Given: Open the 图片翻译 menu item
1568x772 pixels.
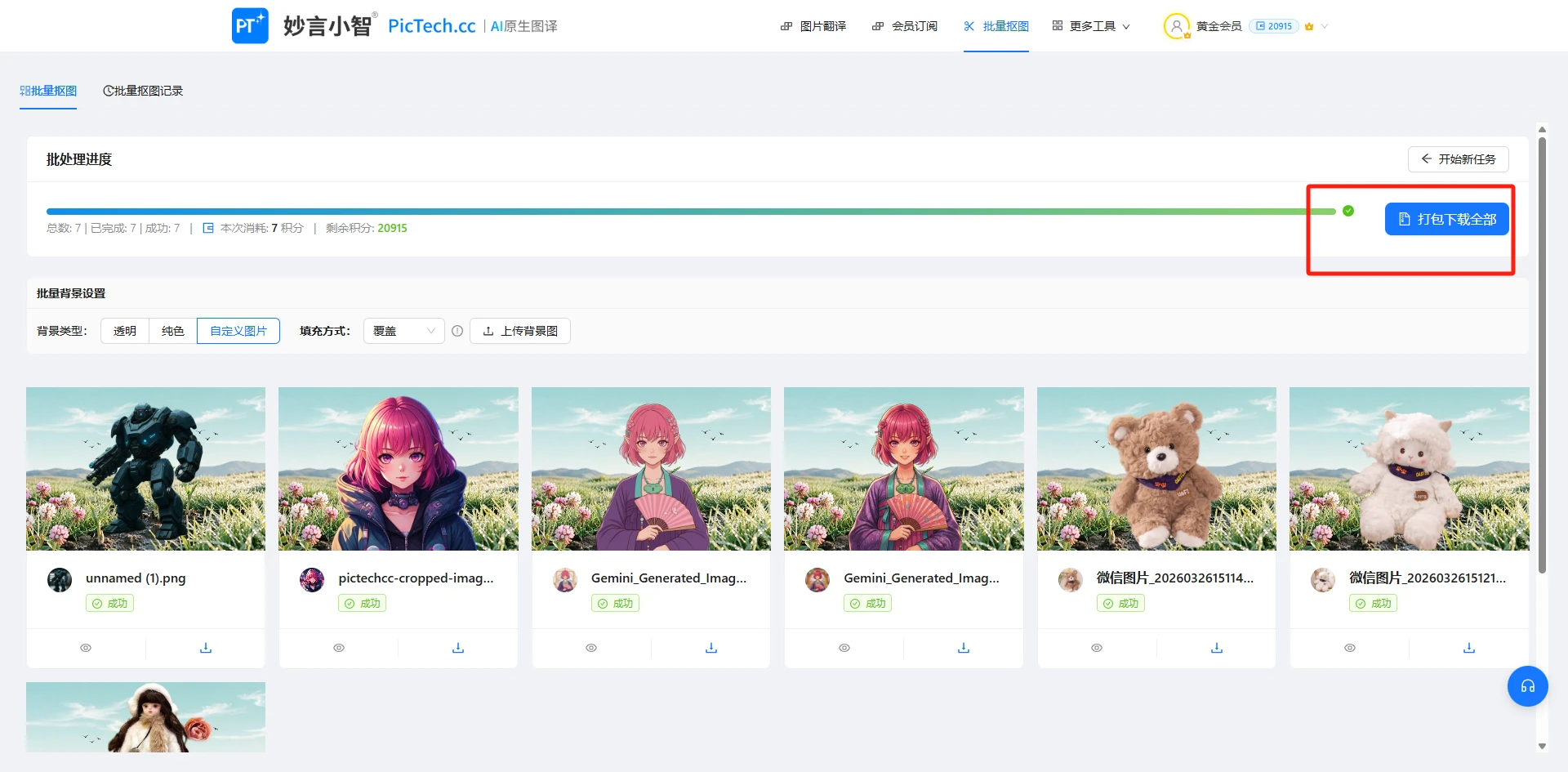Looking at the screenshot, I should pyautogui.click(x=813, y=26).
